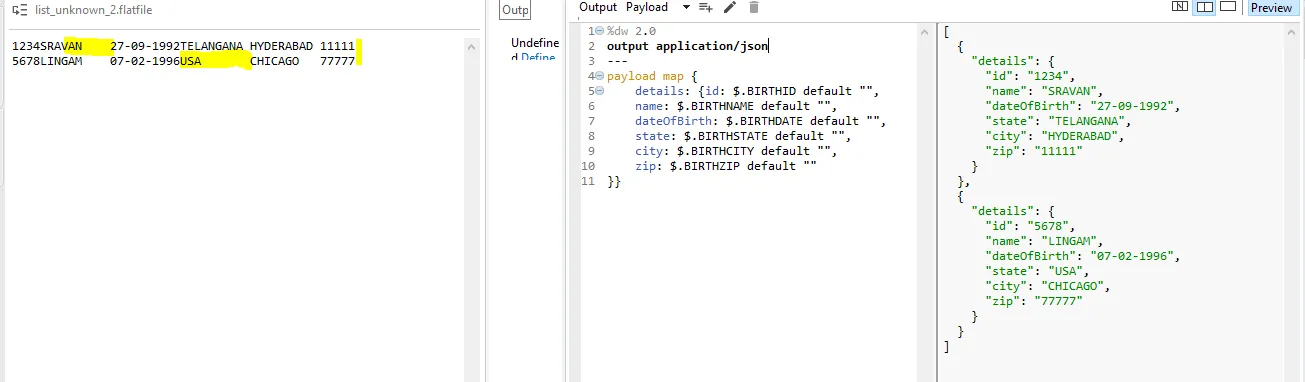The image size is (1305, 382).
Task: Open the Output Payload dropdown arrow
Action: tap(686, 7)
